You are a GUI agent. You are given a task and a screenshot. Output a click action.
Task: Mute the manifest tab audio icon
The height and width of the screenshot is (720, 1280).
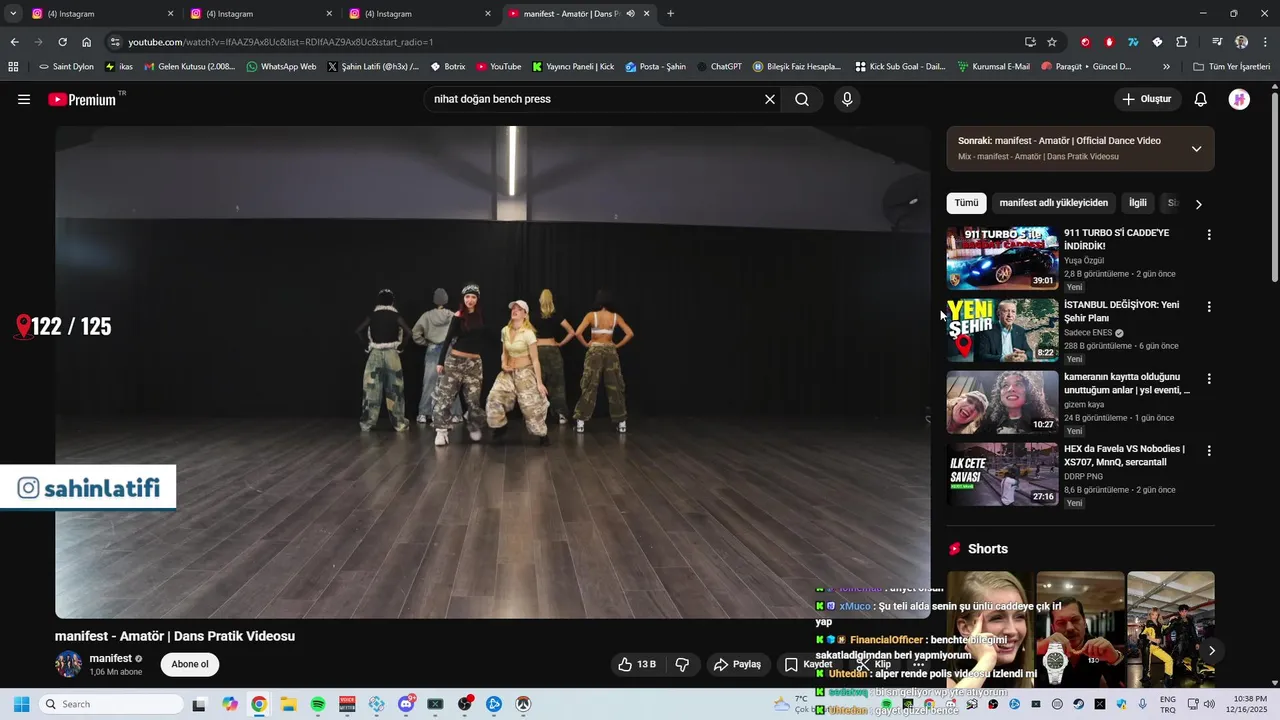click(x=630, y=14)
